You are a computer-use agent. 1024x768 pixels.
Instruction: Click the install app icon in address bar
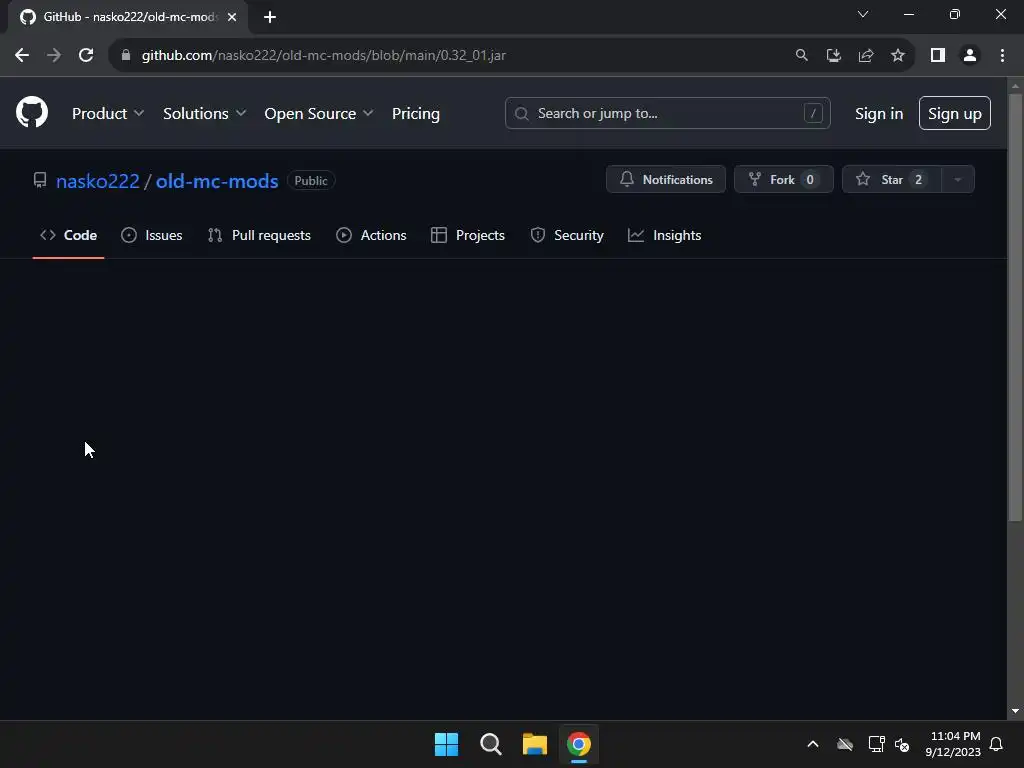(x=833, y=56)
